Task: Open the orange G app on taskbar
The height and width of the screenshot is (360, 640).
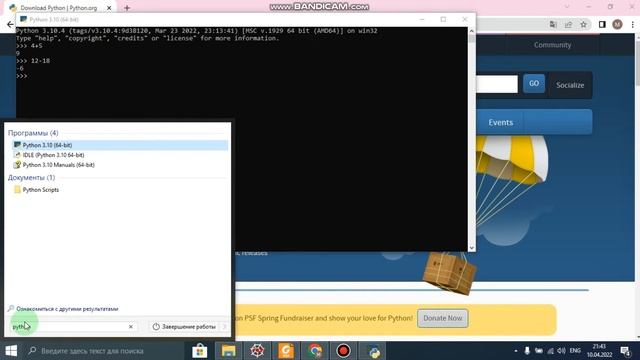Action: (286, 351)
